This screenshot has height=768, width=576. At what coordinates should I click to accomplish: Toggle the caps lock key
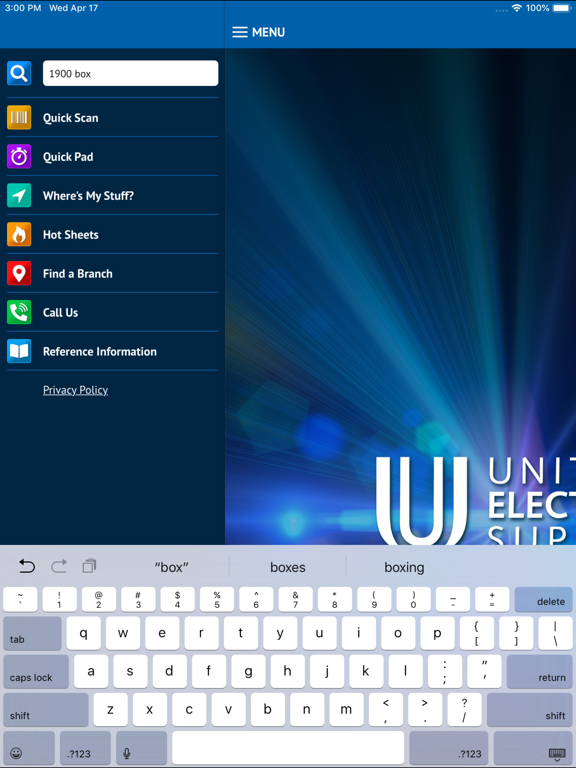[36, 672]
